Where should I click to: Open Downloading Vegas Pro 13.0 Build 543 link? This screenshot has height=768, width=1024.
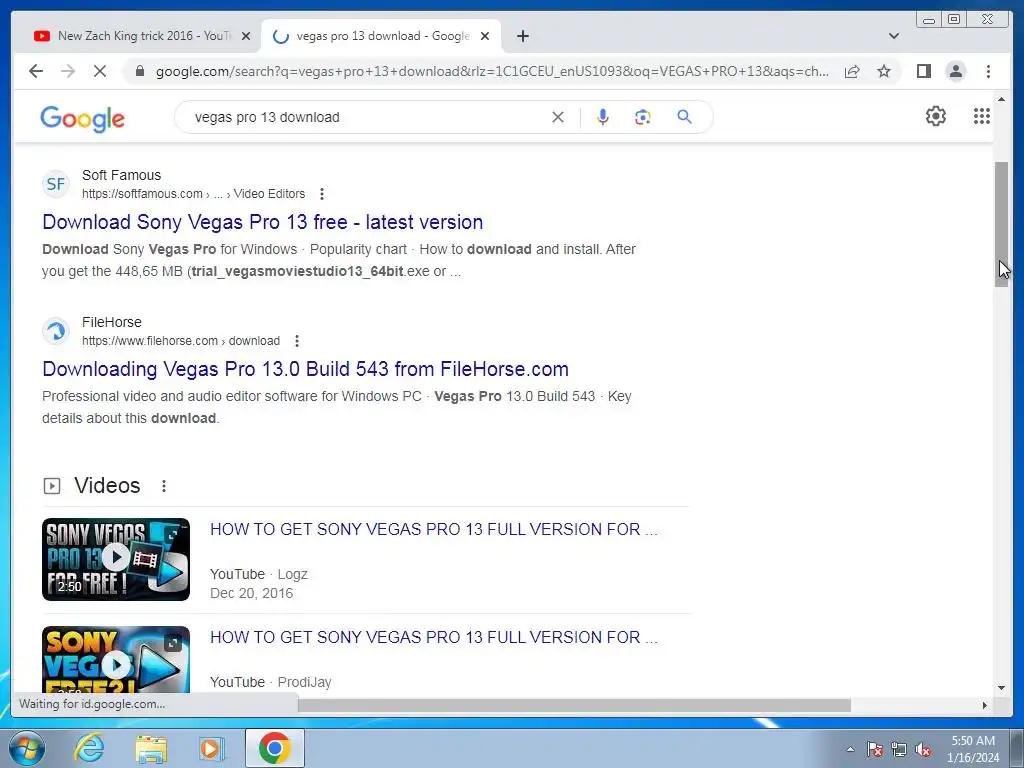tap(305, 369)
